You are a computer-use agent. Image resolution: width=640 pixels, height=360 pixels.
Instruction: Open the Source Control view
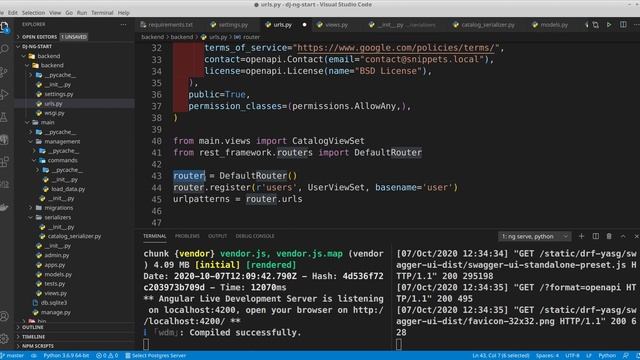4,72
